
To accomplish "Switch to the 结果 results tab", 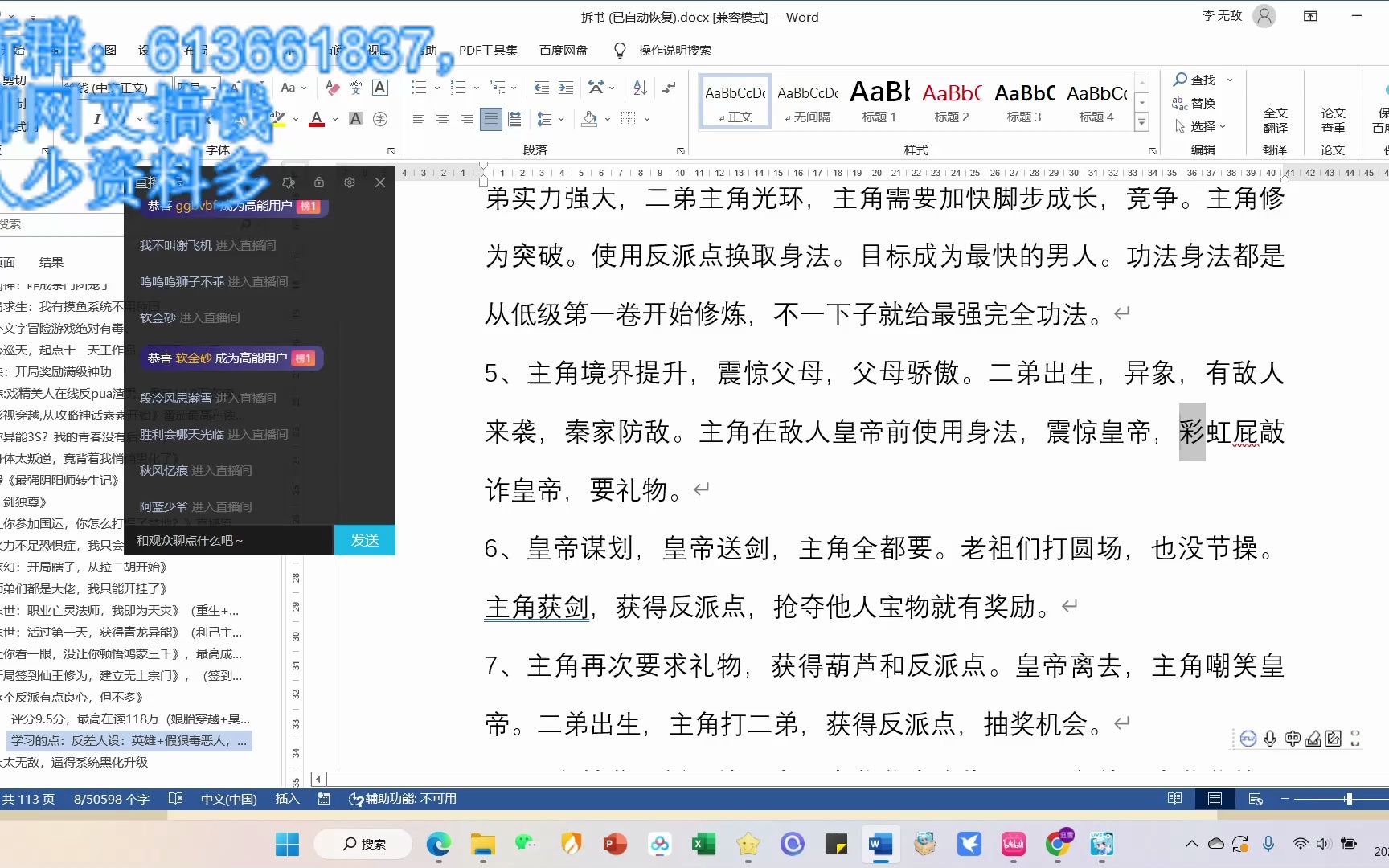I will (x=51, y=262).
